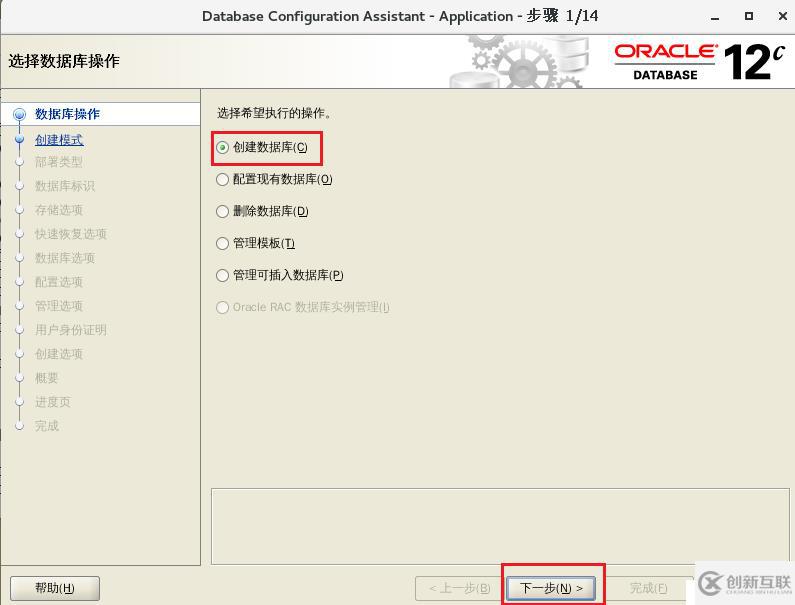
Task: Click the 上一步(B) back button
Action: pos(459,588)
